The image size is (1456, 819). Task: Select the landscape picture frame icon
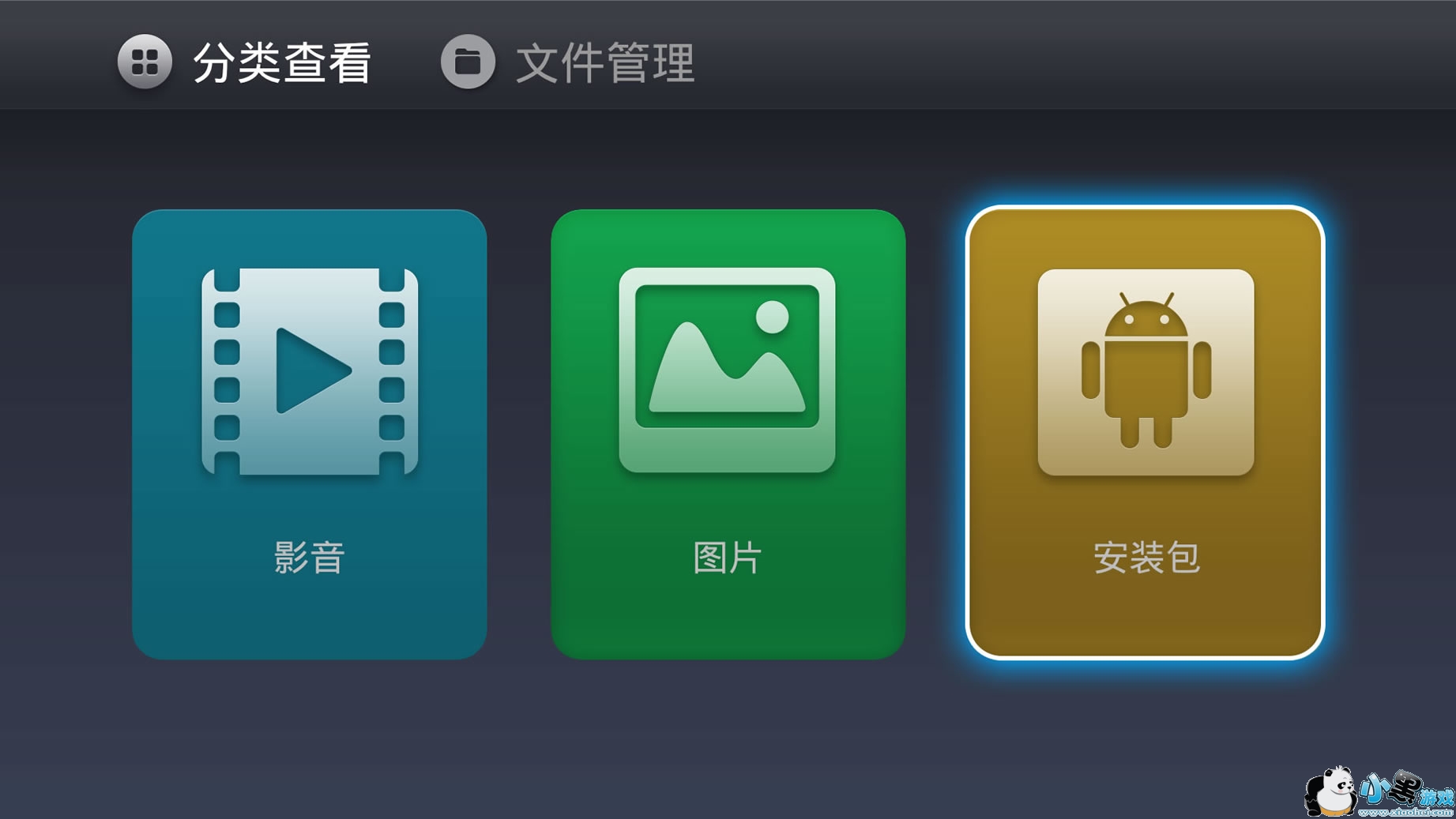727,370
